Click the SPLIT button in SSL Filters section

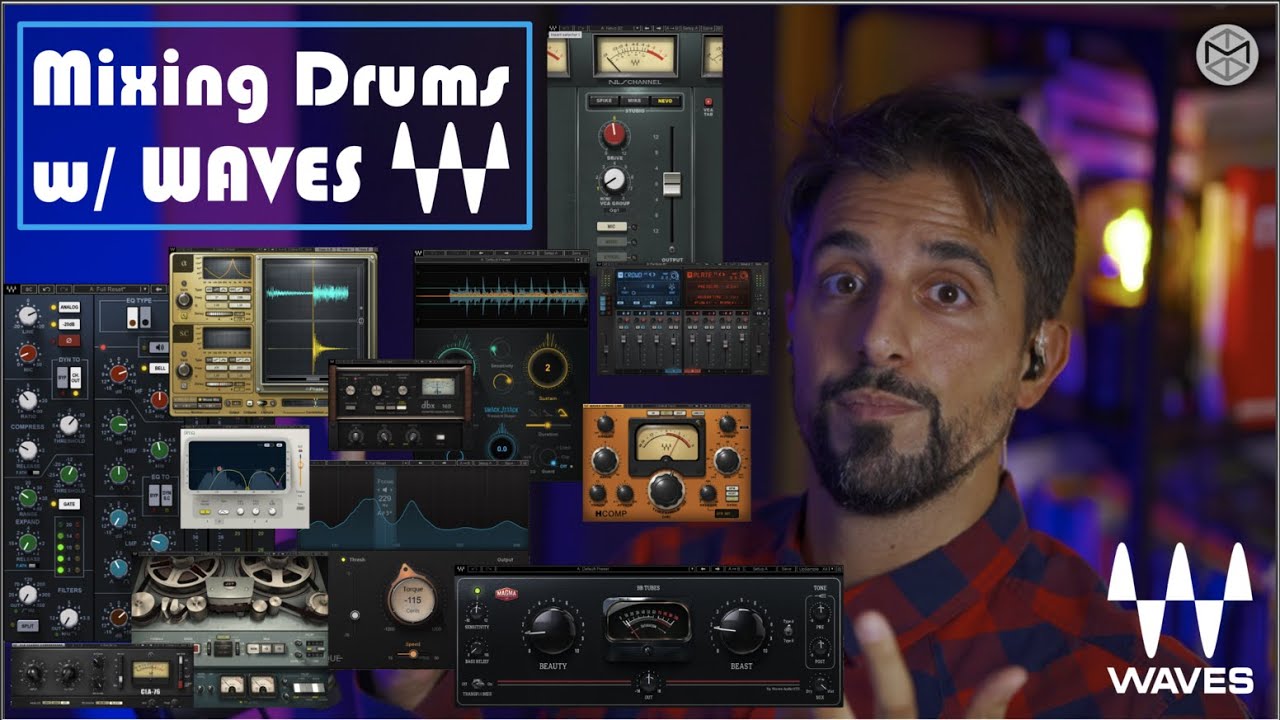click(27, 624)
